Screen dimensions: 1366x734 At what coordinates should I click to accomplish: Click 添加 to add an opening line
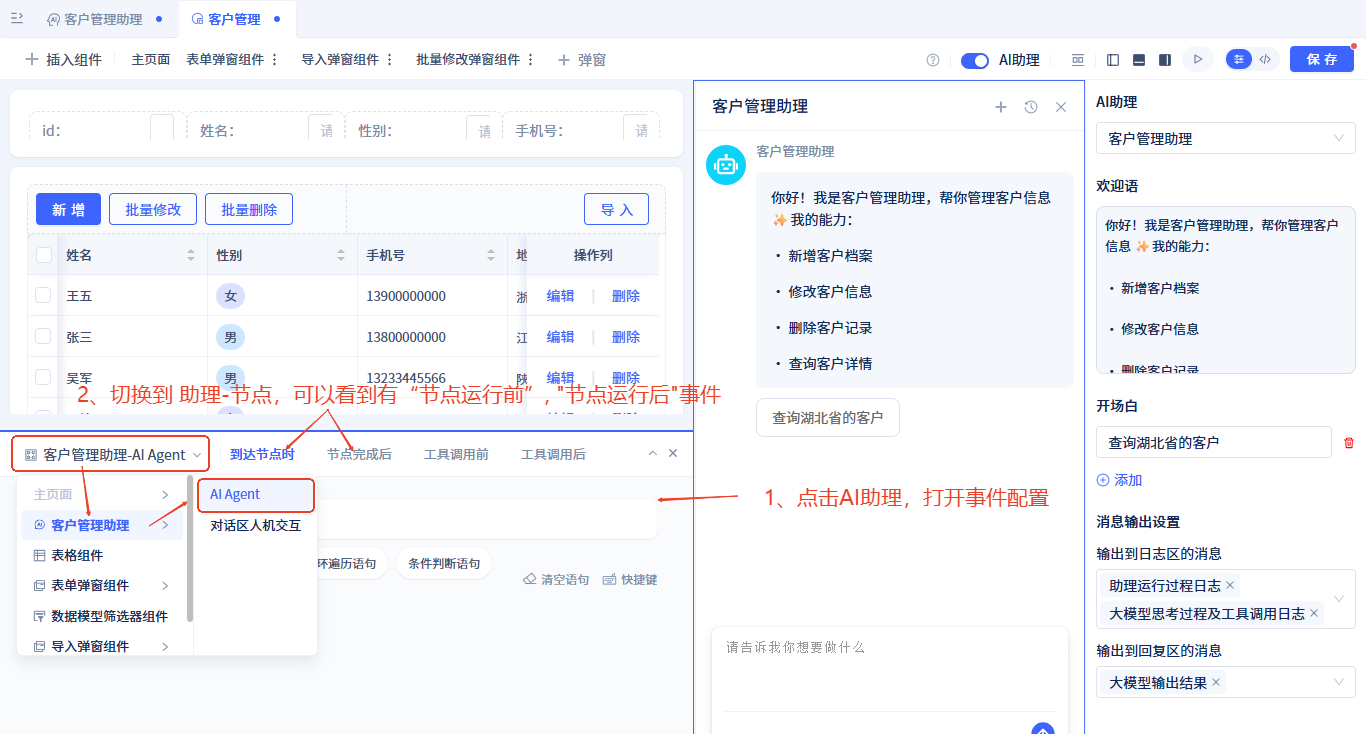click(1119, 480)
